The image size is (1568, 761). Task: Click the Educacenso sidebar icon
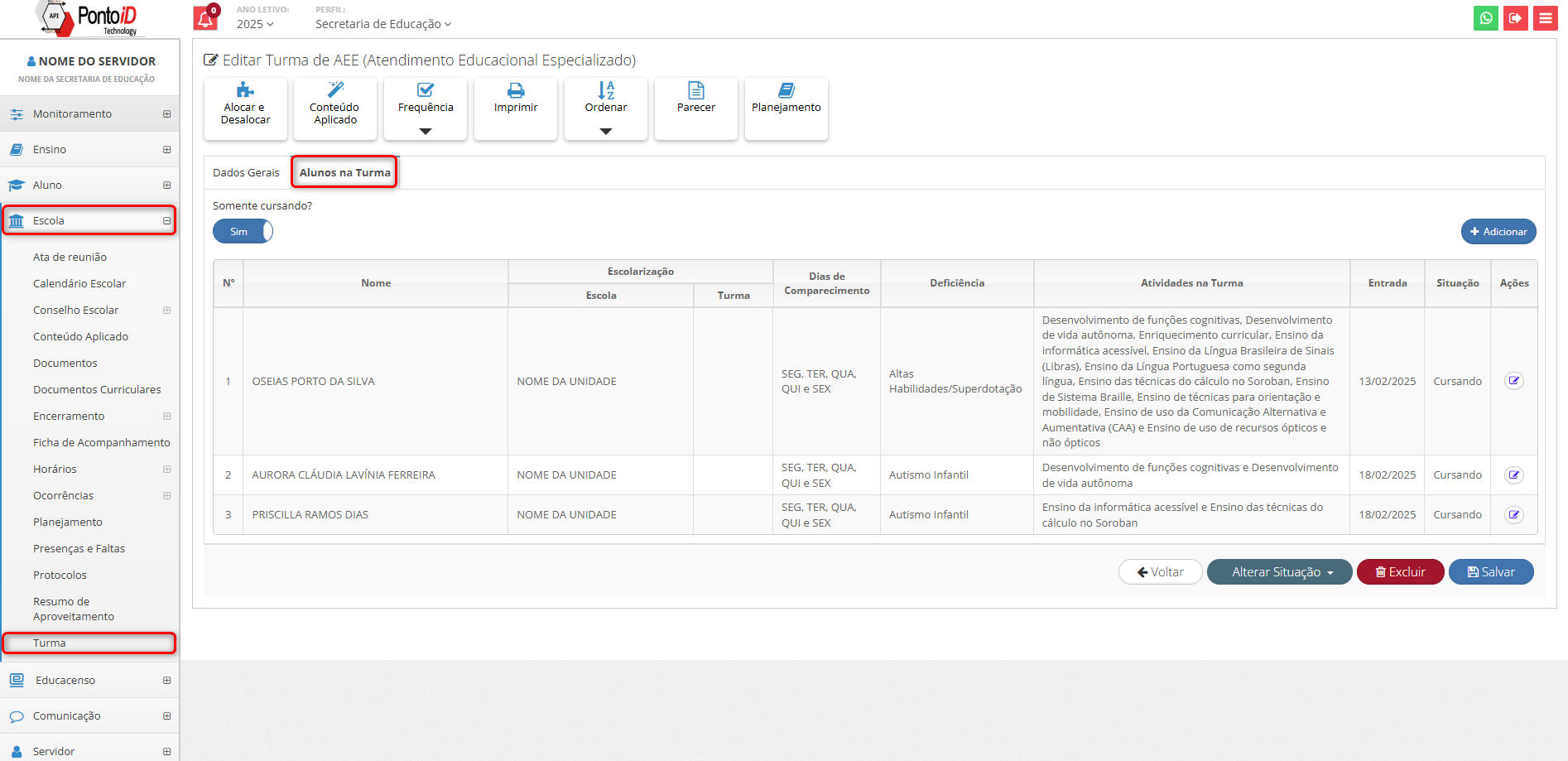coord(17,681)
